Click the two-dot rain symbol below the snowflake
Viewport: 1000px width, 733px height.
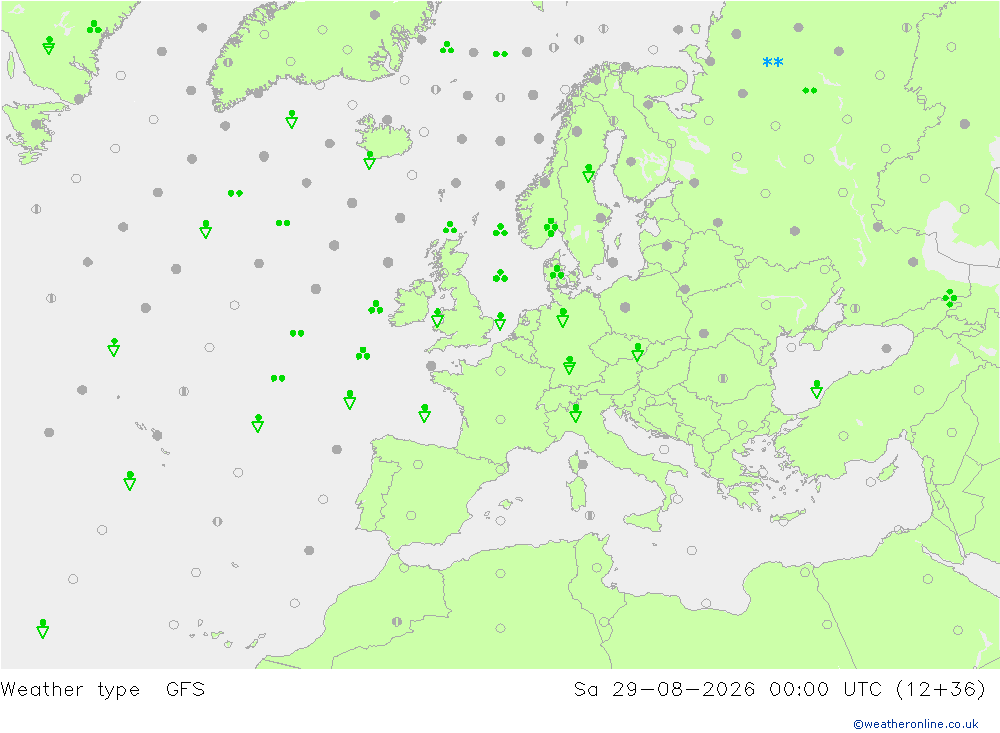pos(810,91)
